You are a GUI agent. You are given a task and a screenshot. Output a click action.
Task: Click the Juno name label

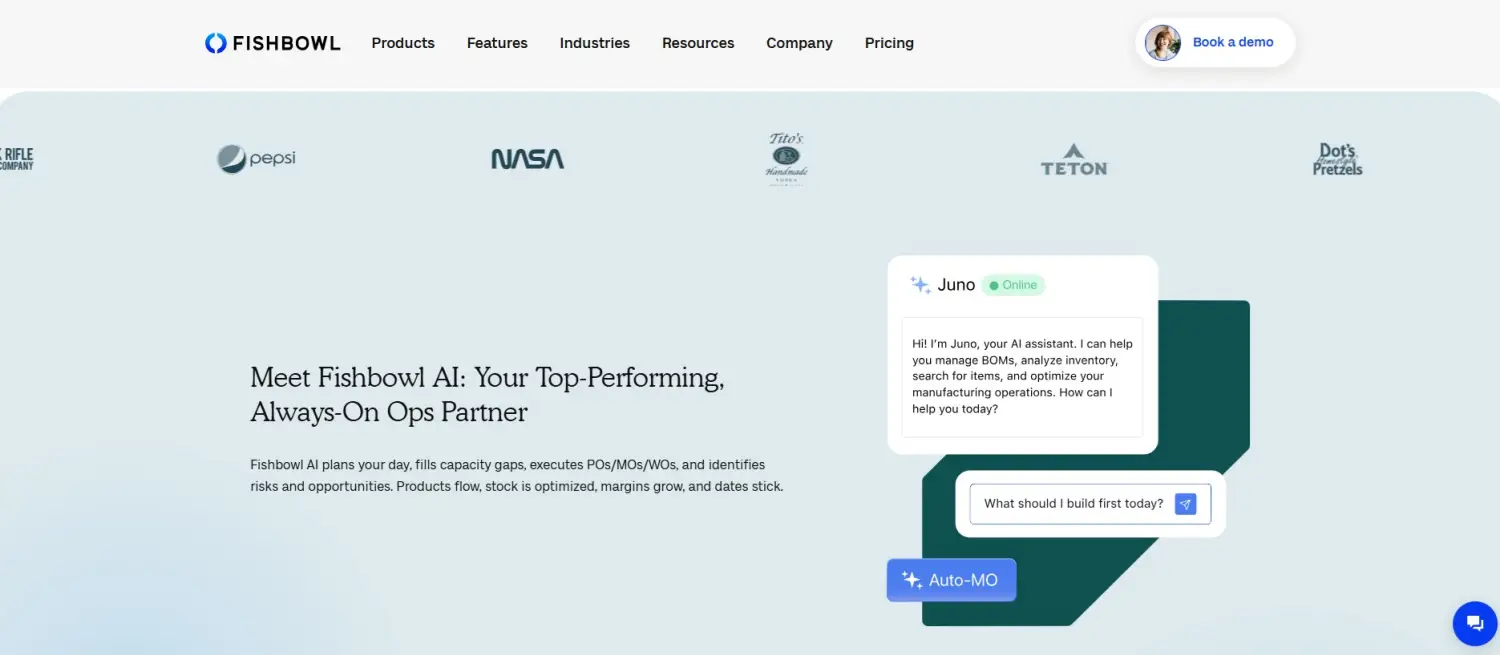[956, 285]
